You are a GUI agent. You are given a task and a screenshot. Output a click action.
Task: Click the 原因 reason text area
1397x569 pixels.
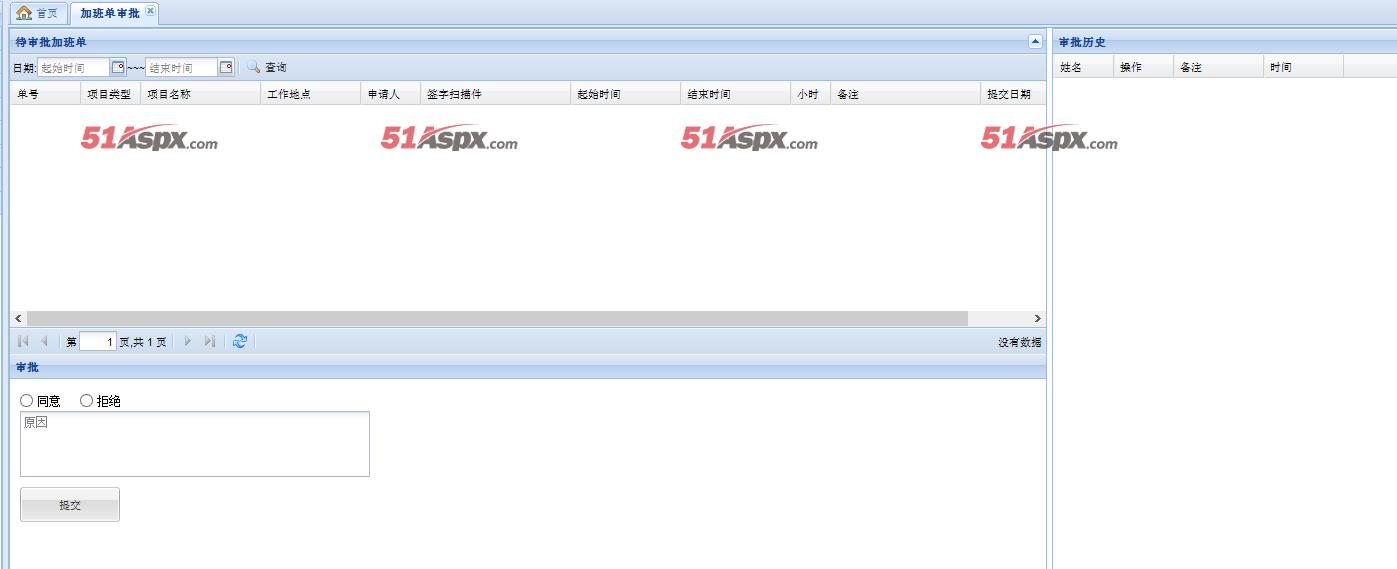tap(195, 444)
